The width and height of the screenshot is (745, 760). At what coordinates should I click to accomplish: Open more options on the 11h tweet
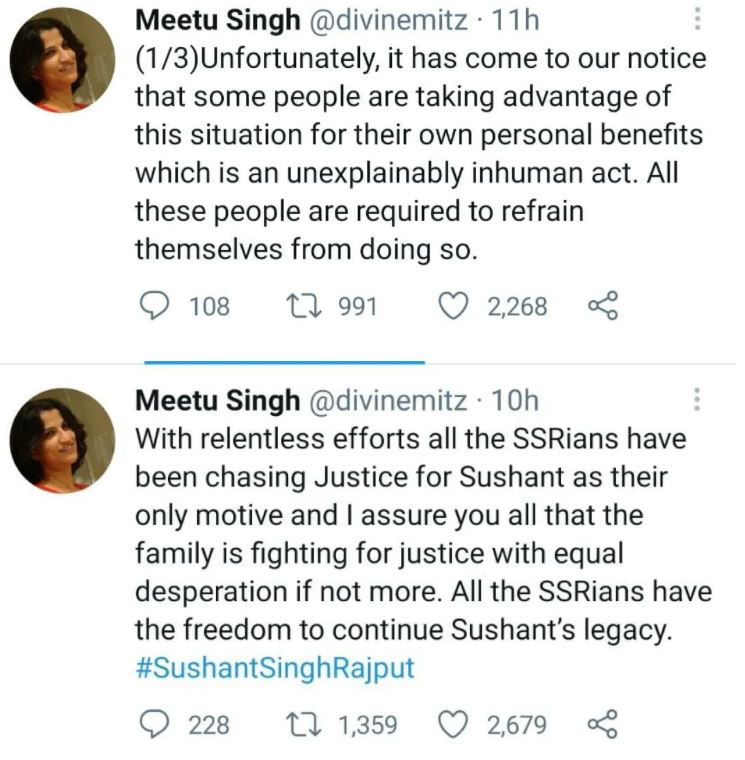coord(697,18)
